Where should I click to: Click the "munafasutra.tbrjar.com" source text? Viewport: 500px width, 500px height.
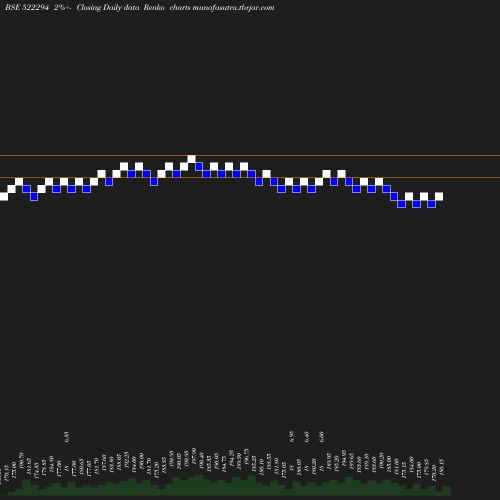click(x=233, y=8)
